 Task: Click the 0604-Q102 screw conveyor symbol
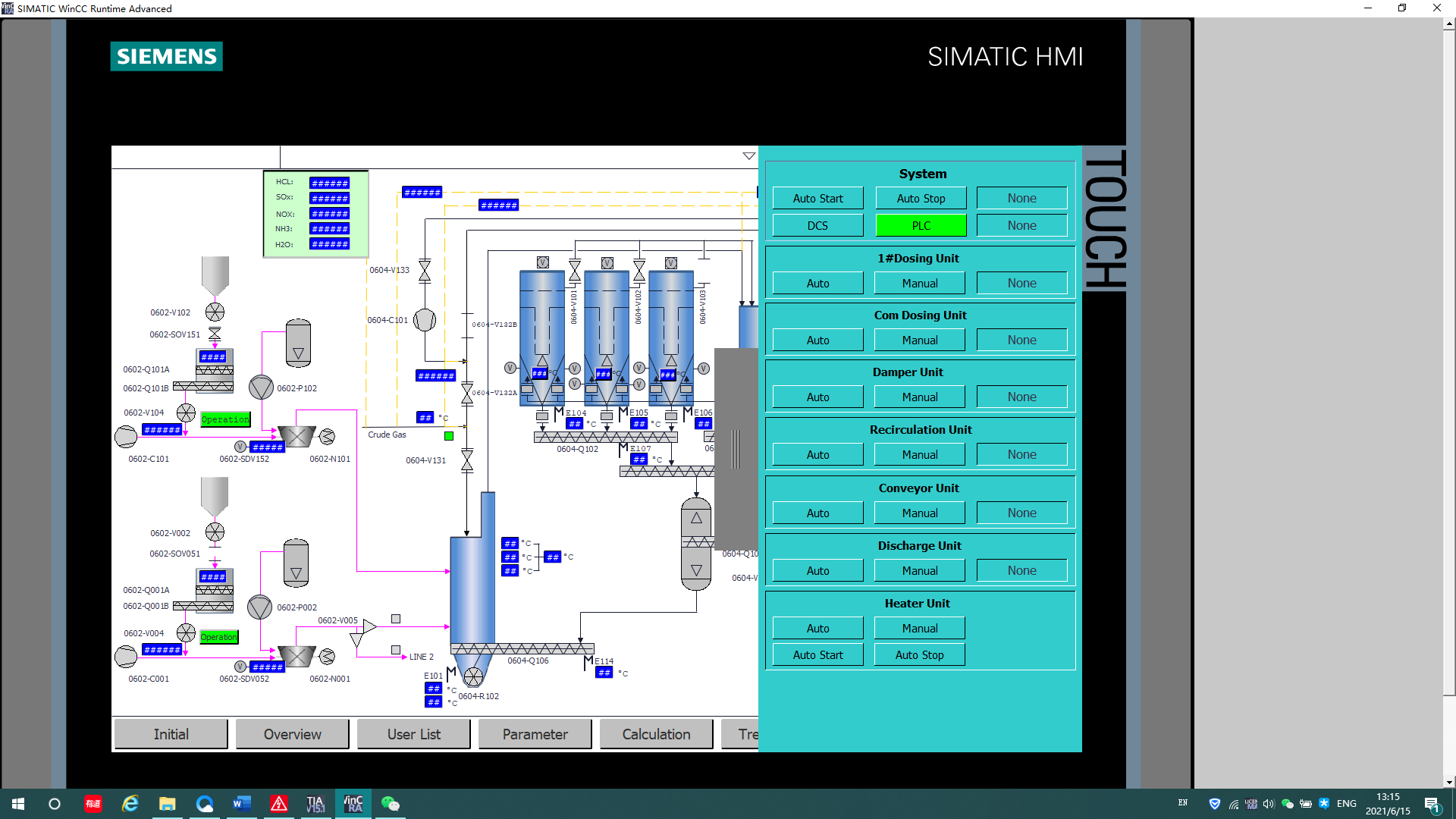click(x=606, y=437)
